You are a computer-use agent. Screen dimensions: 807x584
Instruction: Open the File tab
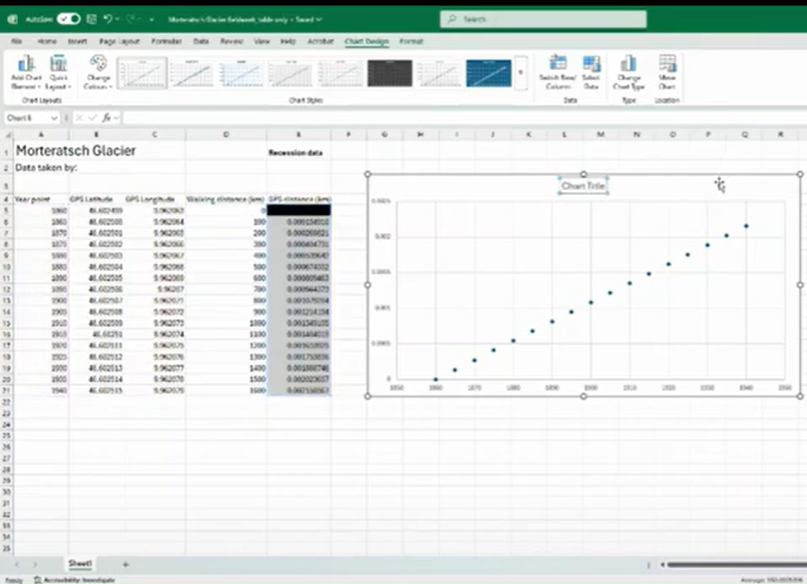coord(16,41)
